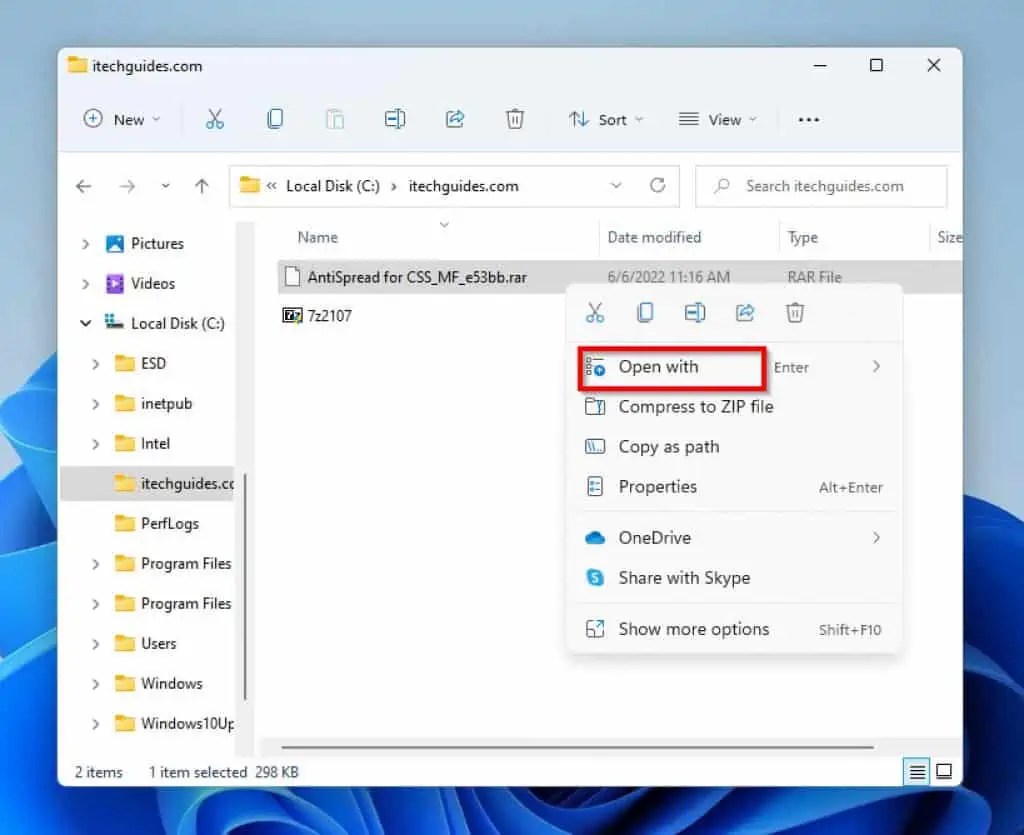Click inside the Search itechguides.com box
This screenshot has width=1024, height=835.
pos(820,186)
